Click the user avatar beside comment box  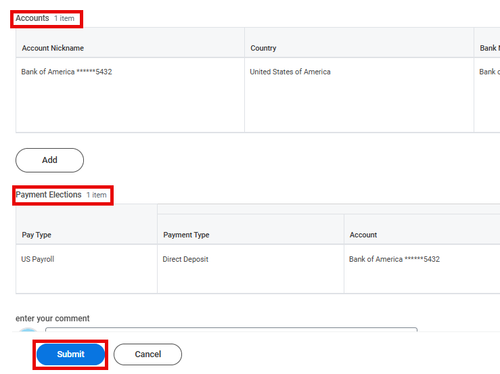coord(28,330)
